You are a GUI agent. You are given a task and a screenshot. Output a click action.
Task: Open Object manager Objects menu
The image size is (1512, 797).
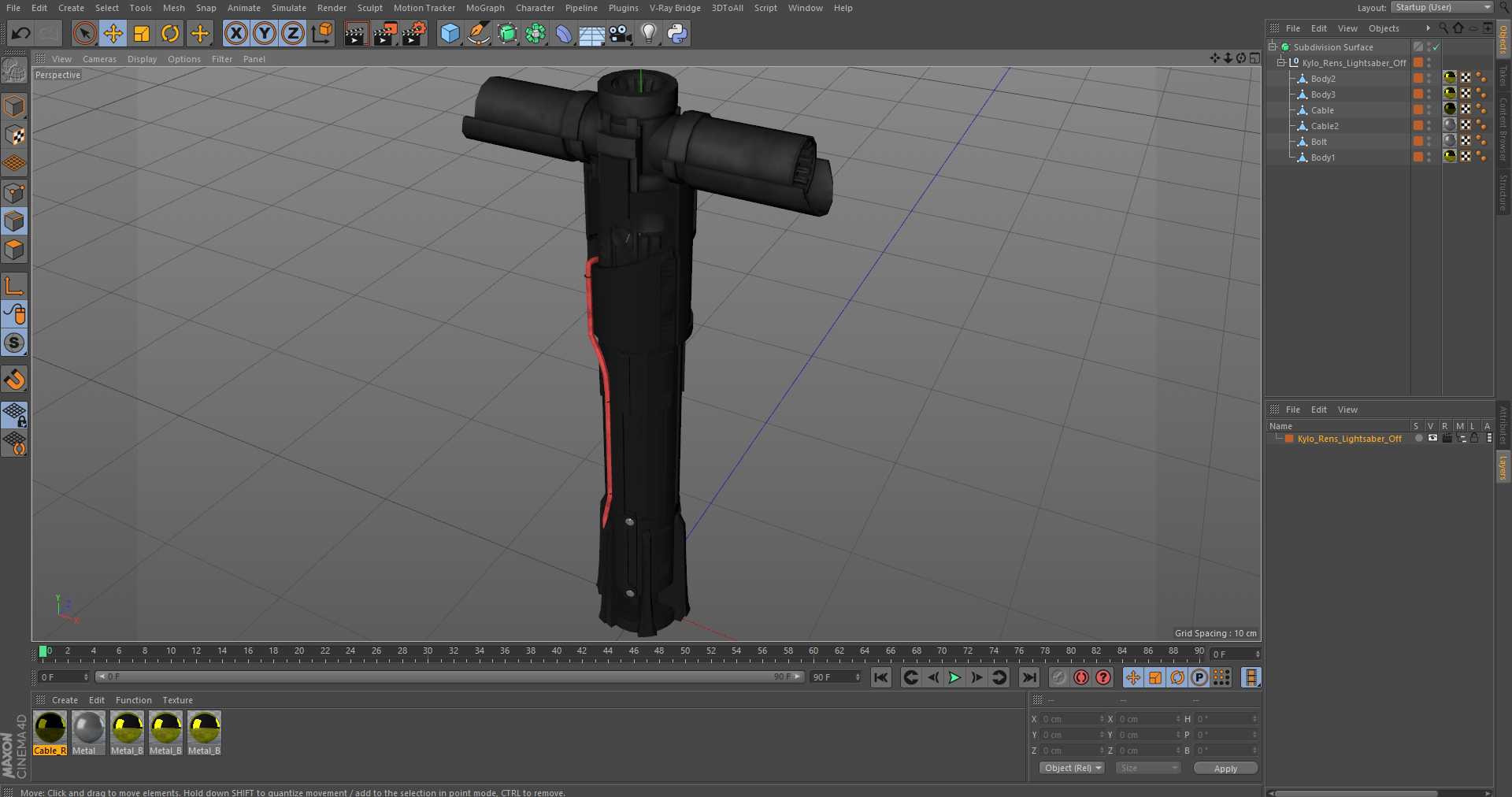point(1384,28)
